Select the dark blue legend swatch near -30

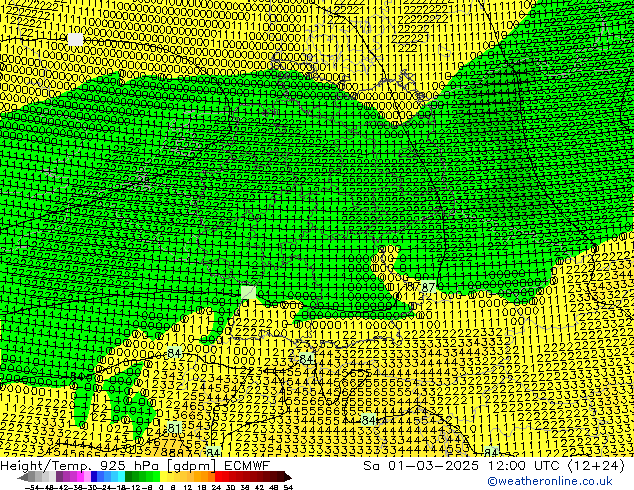point(94,477)
